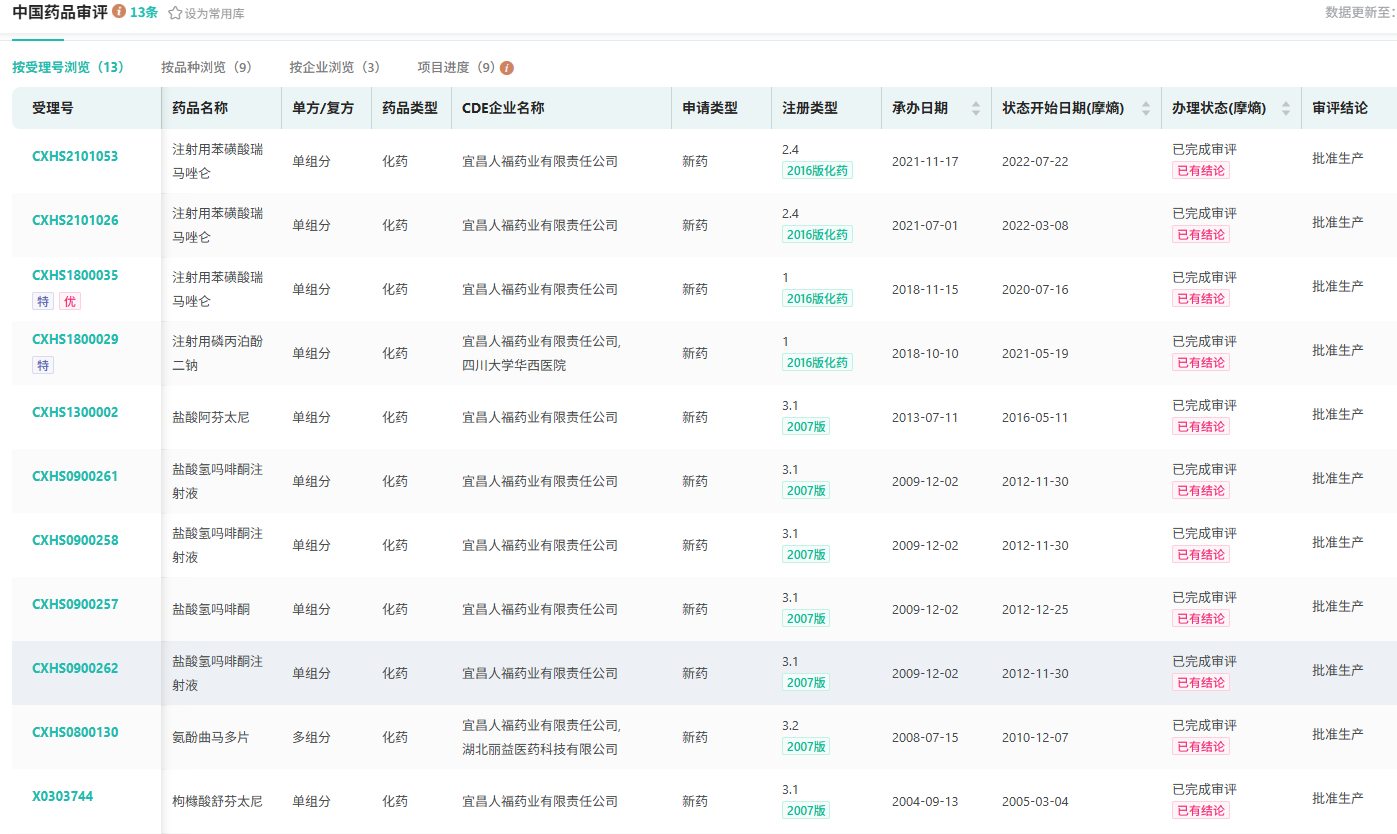The width and height of the screenshot is (1397, 834).
Task: Select the 按受理号浏览 tab
Action: pos(68,68)
